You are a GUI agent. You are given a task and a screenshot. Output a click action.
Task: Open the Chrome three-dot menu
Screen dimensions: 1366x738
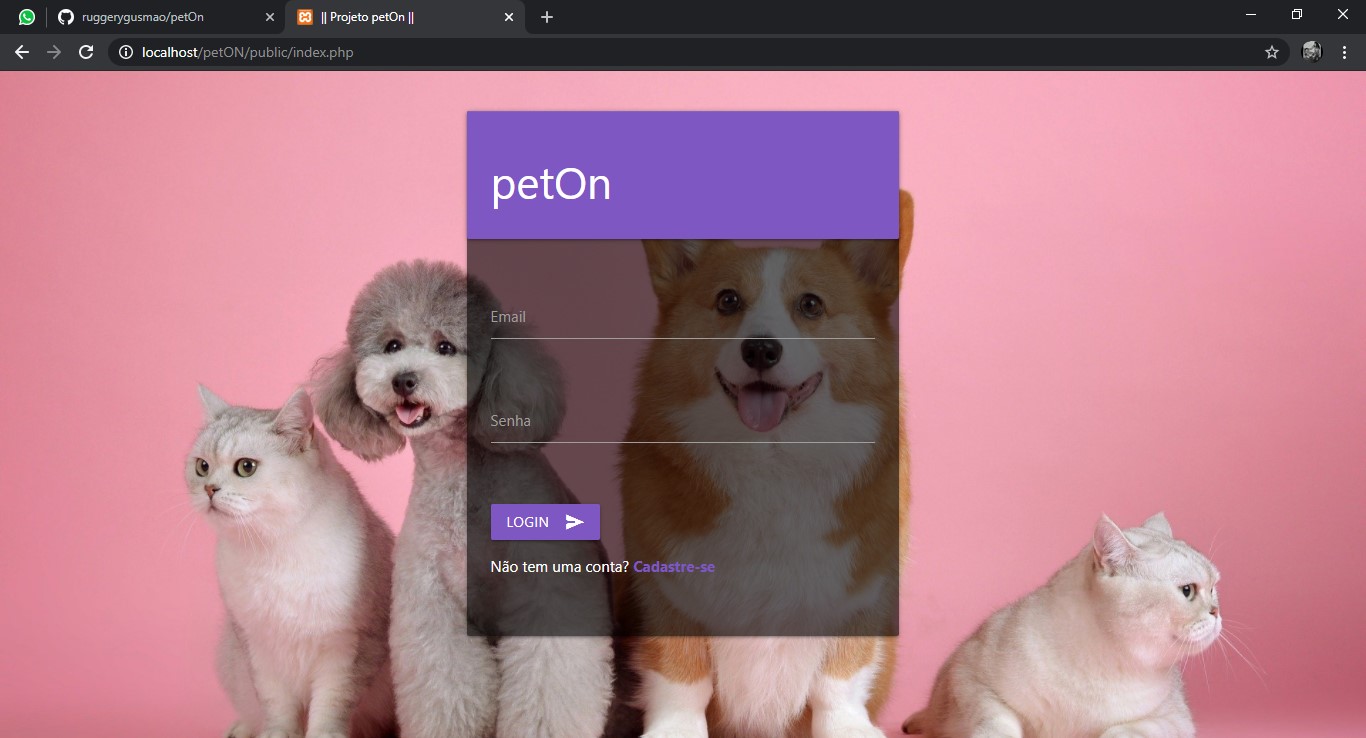click(1344, 52)
